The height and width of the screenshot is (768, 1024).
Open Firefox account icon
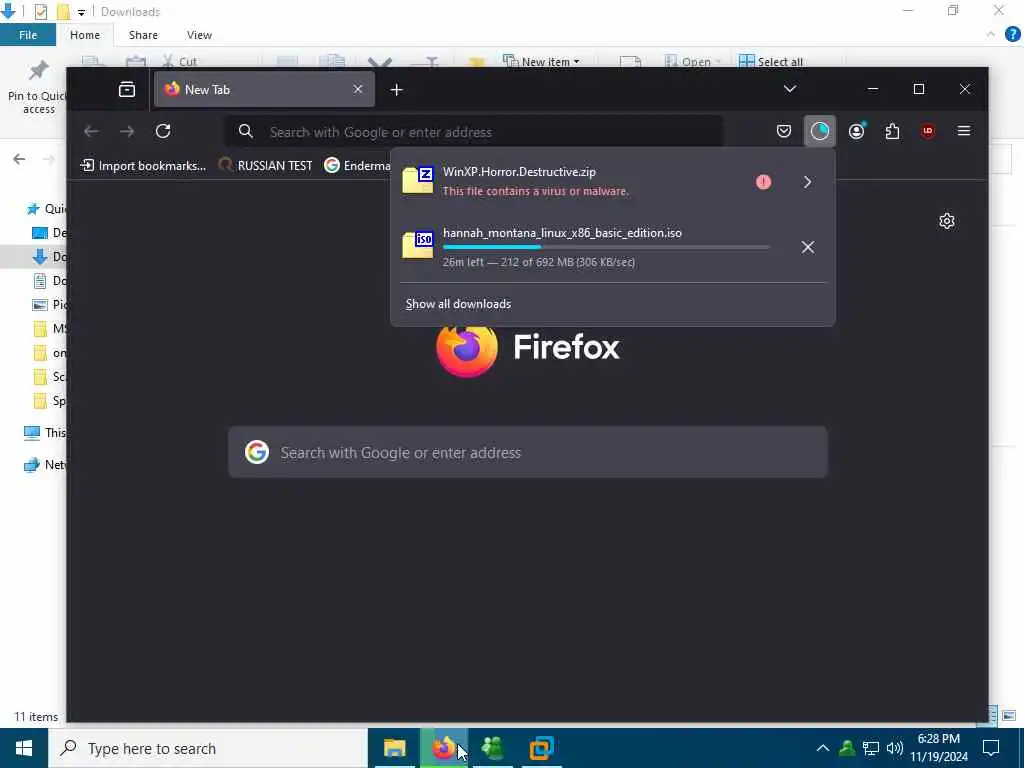856,131
